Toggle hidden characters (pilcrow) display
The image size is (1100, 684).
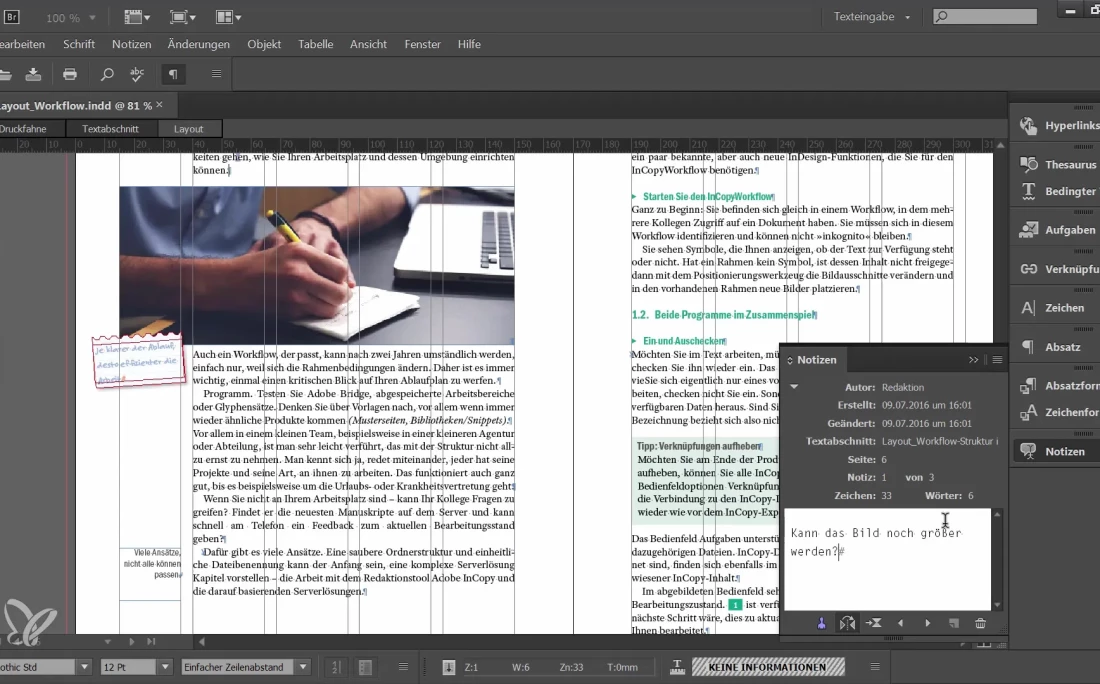[173, 74]
